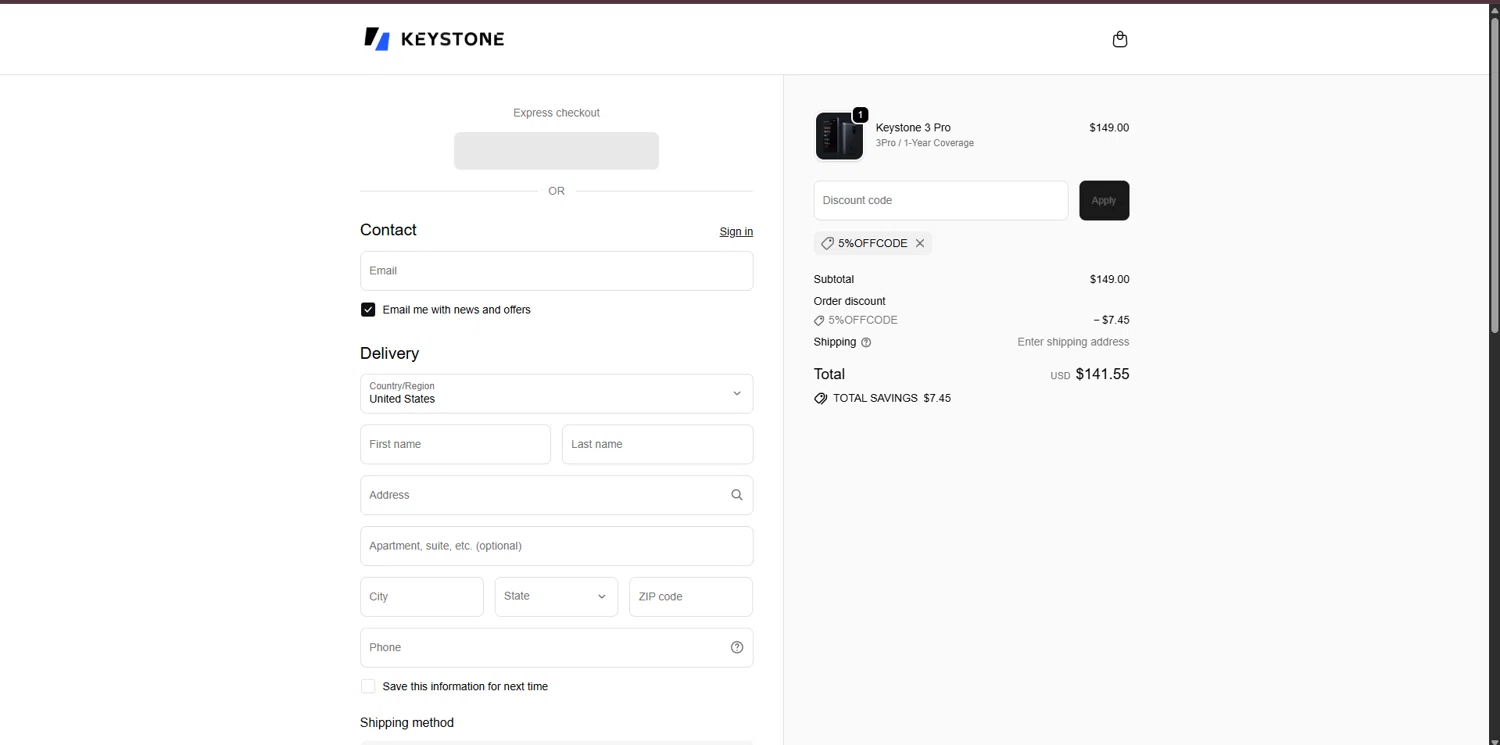Click the Keystone logo in header

(434, 39)
